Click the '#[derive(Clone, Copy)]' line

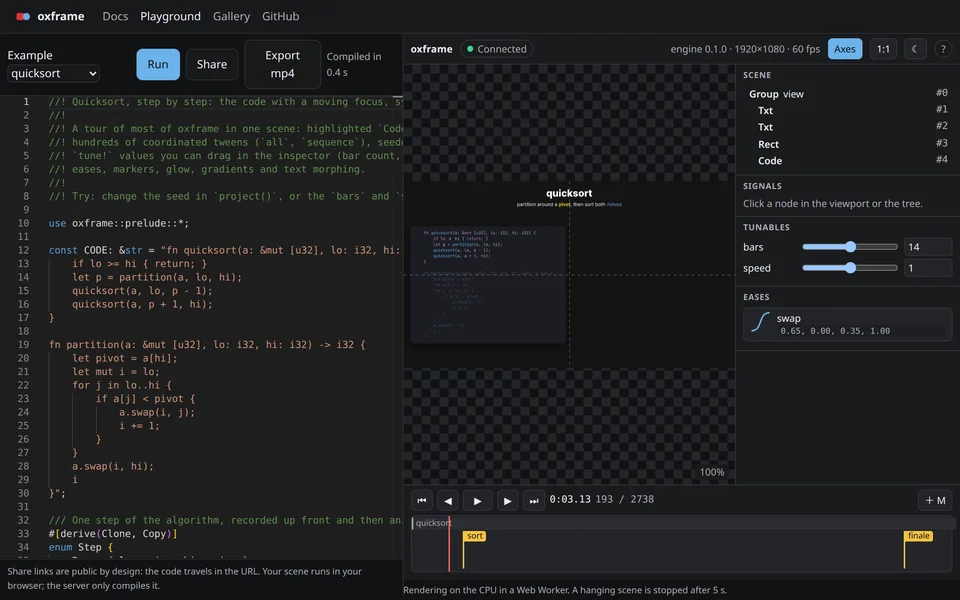[113, 533]
